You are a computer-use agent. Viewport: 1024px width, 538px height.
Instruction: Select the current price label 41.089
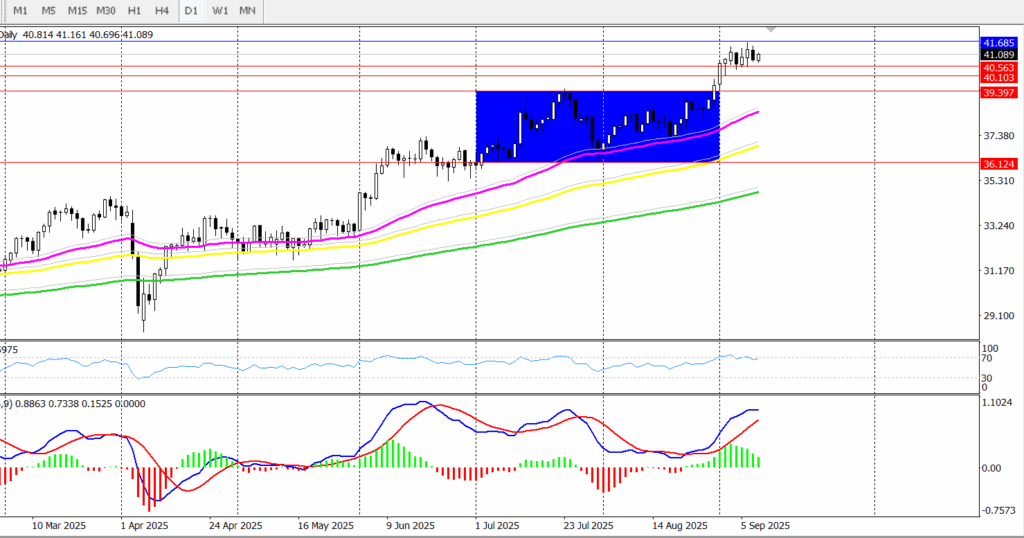pyautogui.click(x=999, y=55)
